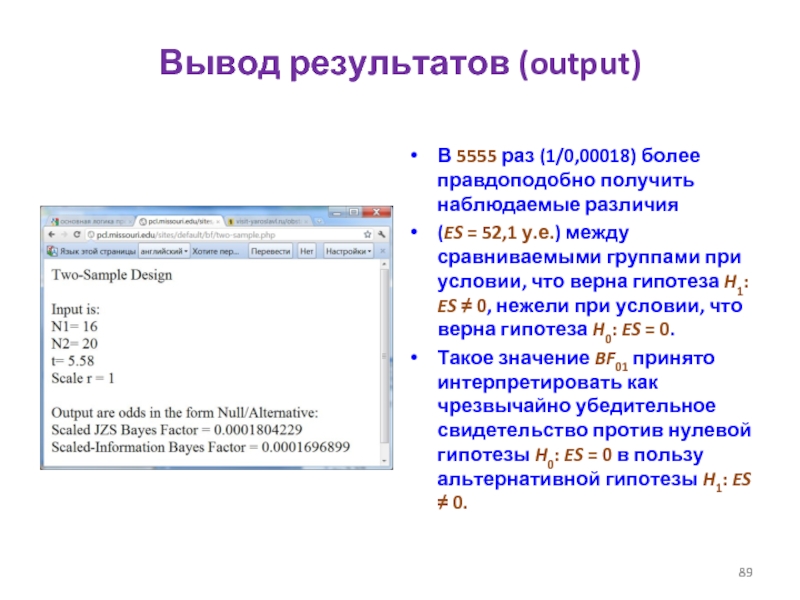The image size is (800, 600).
Task: Minimize the browser window
Action: tap(337, 212)
